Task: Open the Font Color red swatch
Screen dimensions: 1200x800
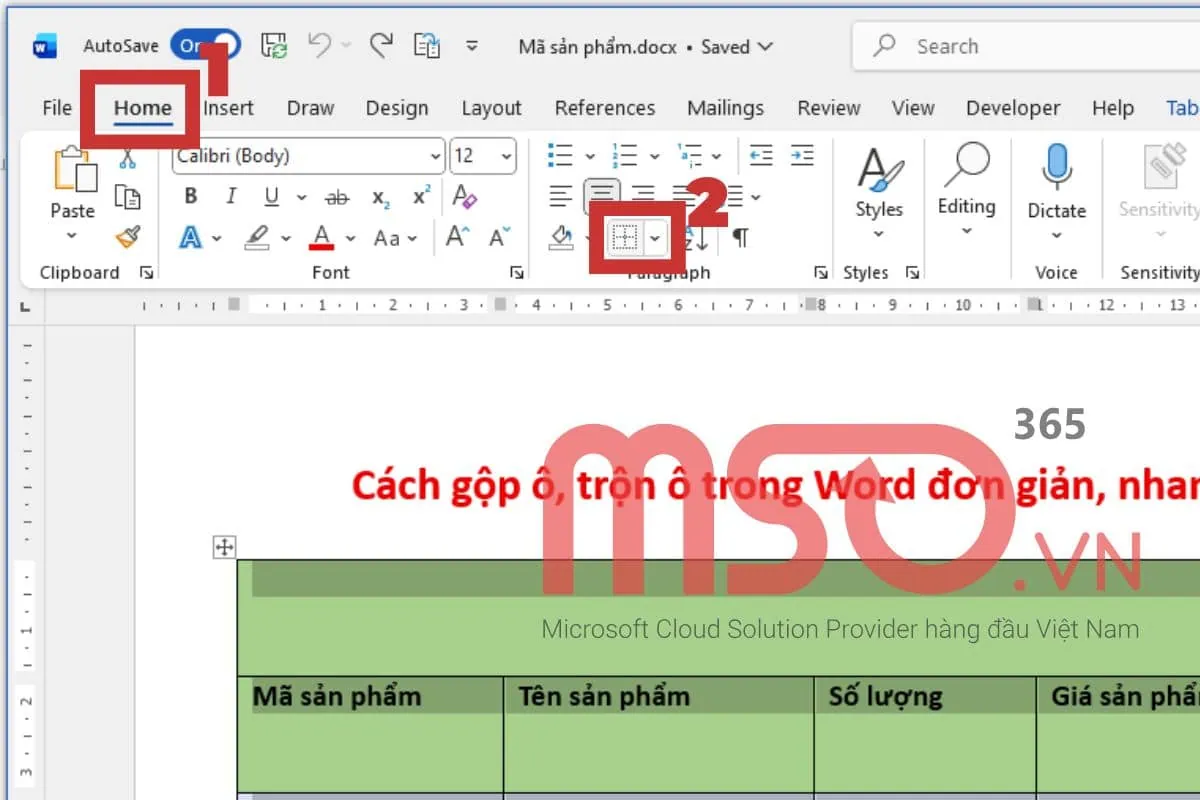Action: click(x=321, y=238)
